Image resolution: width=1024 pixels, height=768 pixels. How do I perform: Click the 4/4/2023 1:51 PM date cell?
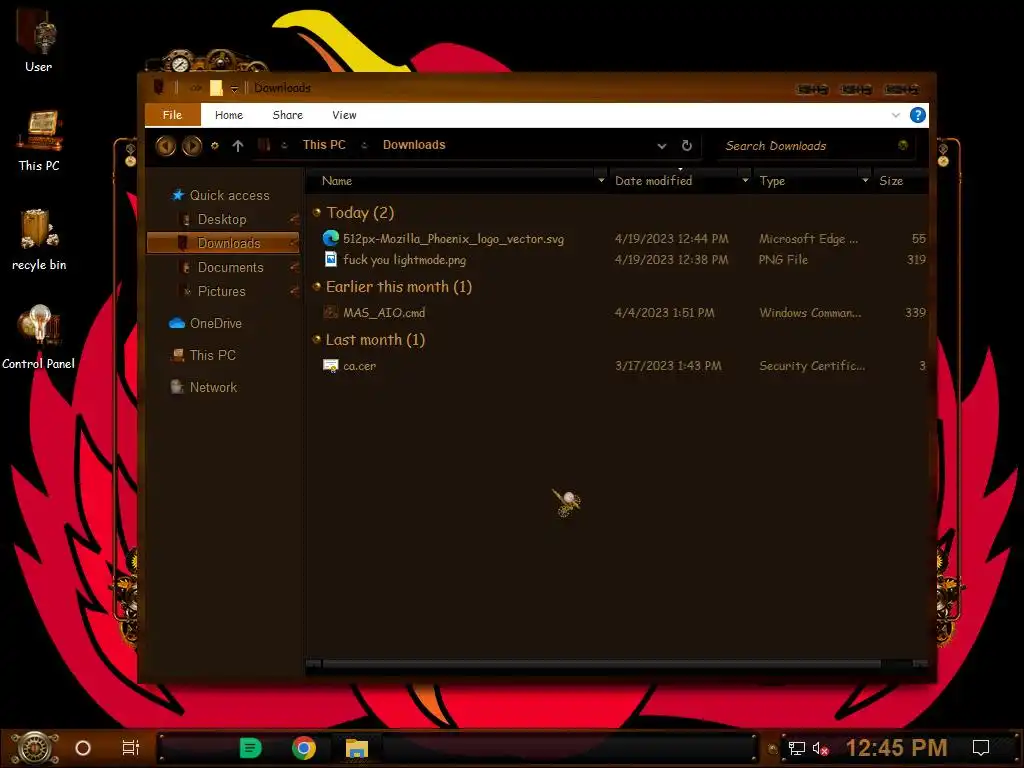(x=664, y=313)
